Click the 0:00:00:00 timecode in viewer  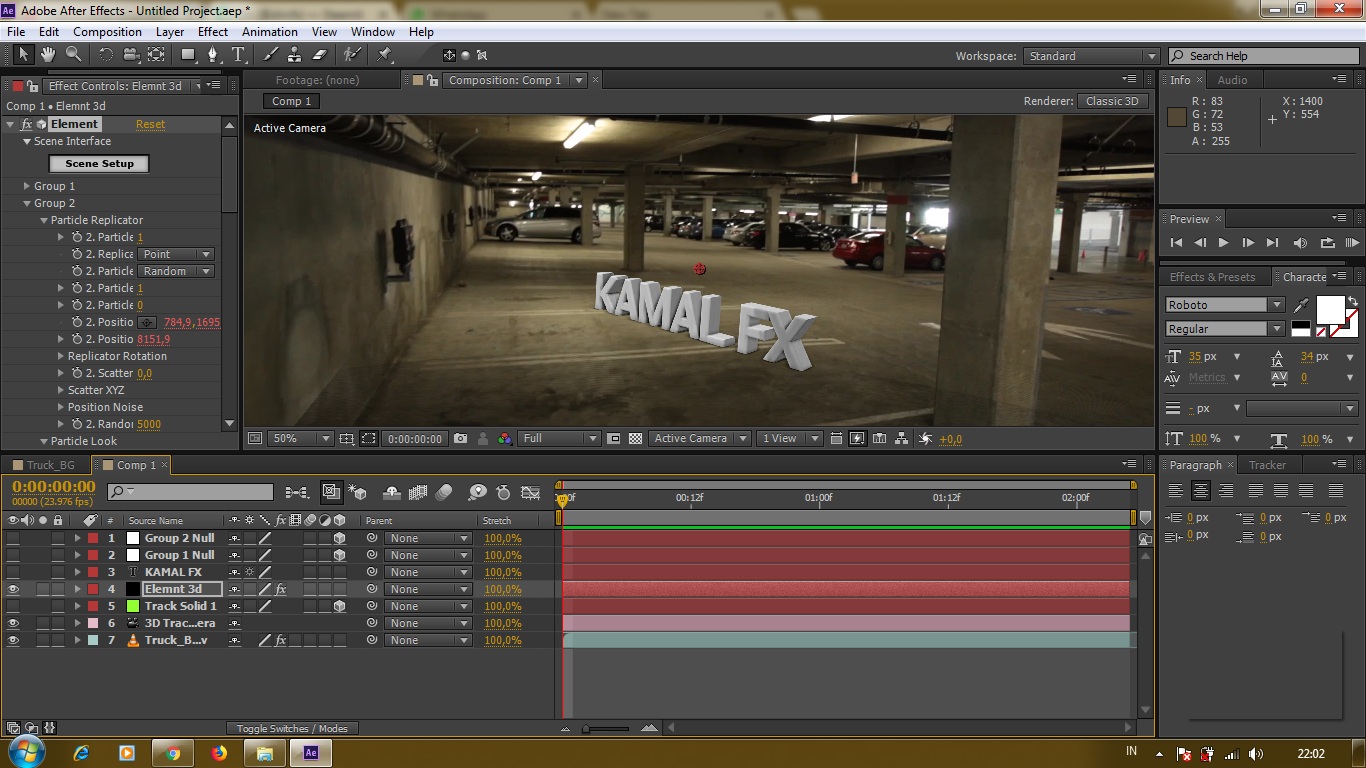415,438
